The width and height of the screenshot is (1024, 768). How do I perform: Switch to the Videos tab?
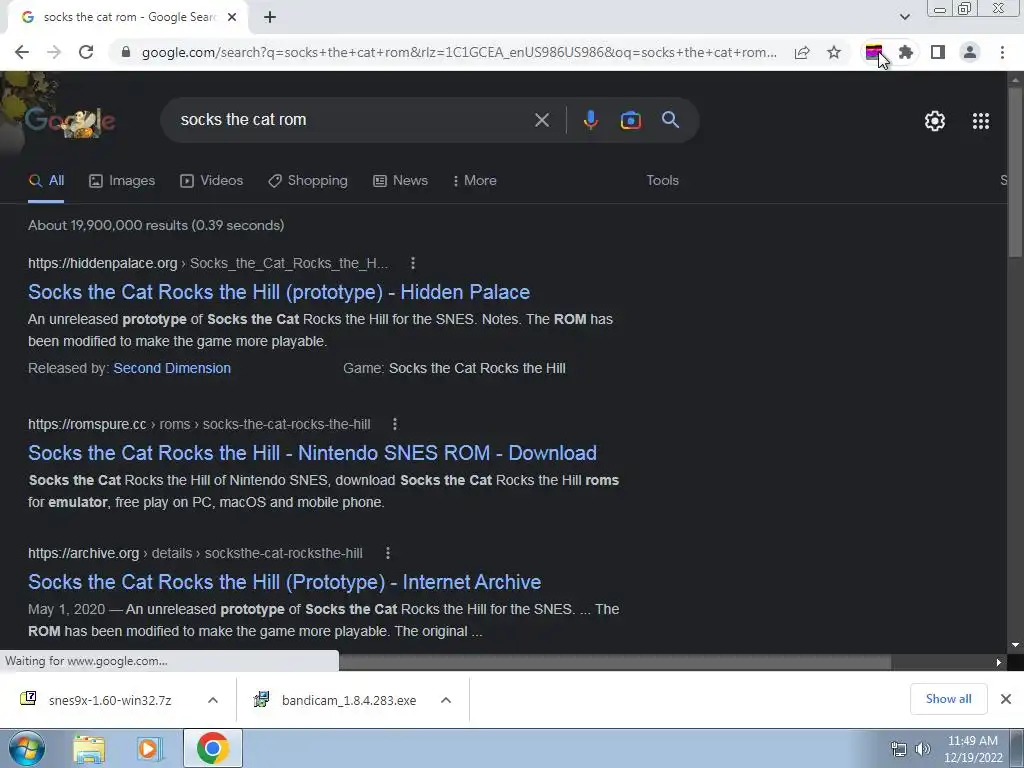[212, 181]
